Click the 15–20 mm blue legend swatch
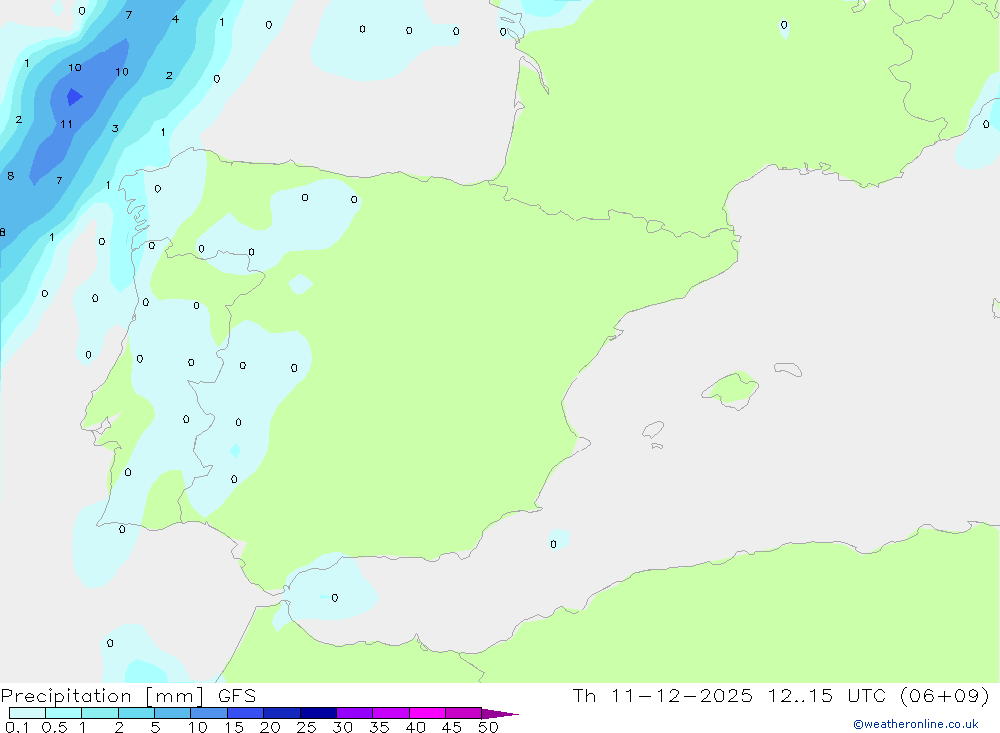The height and width of the screenshot is (733, 1000). [x=246, y=713]
